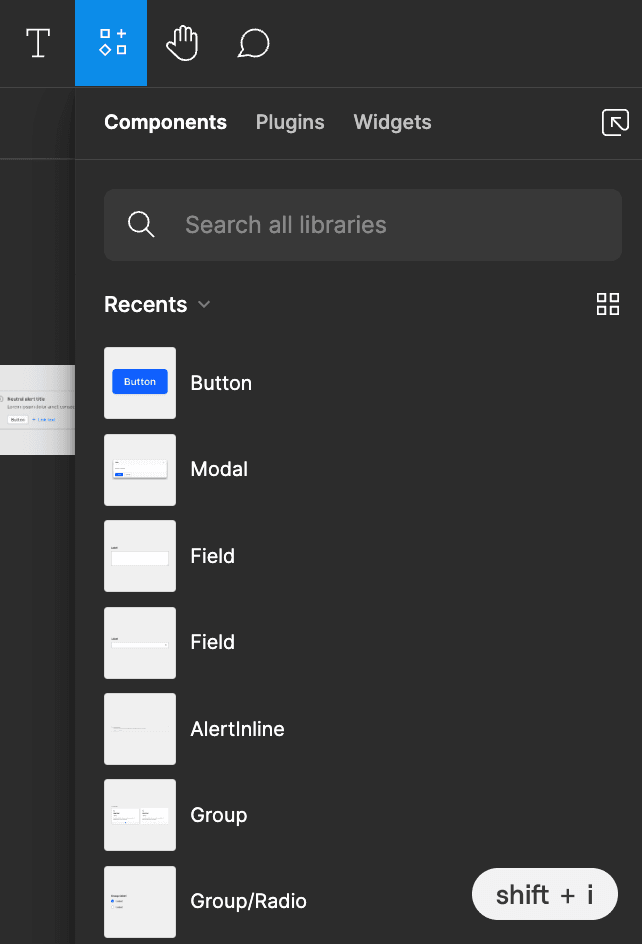This screenshot has width=642, height=944.
Task: Open the Widgets tab
Action: (392, 122)
